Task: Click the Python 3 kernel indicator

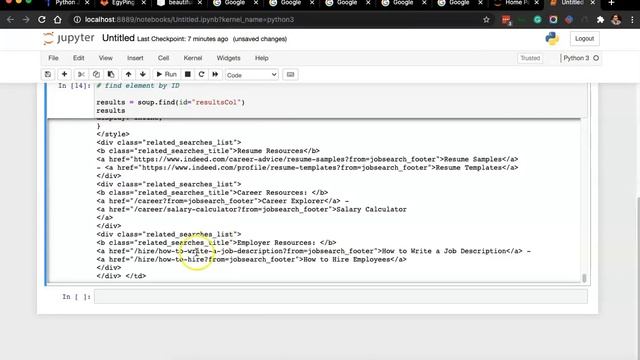Action: (580, 58)
